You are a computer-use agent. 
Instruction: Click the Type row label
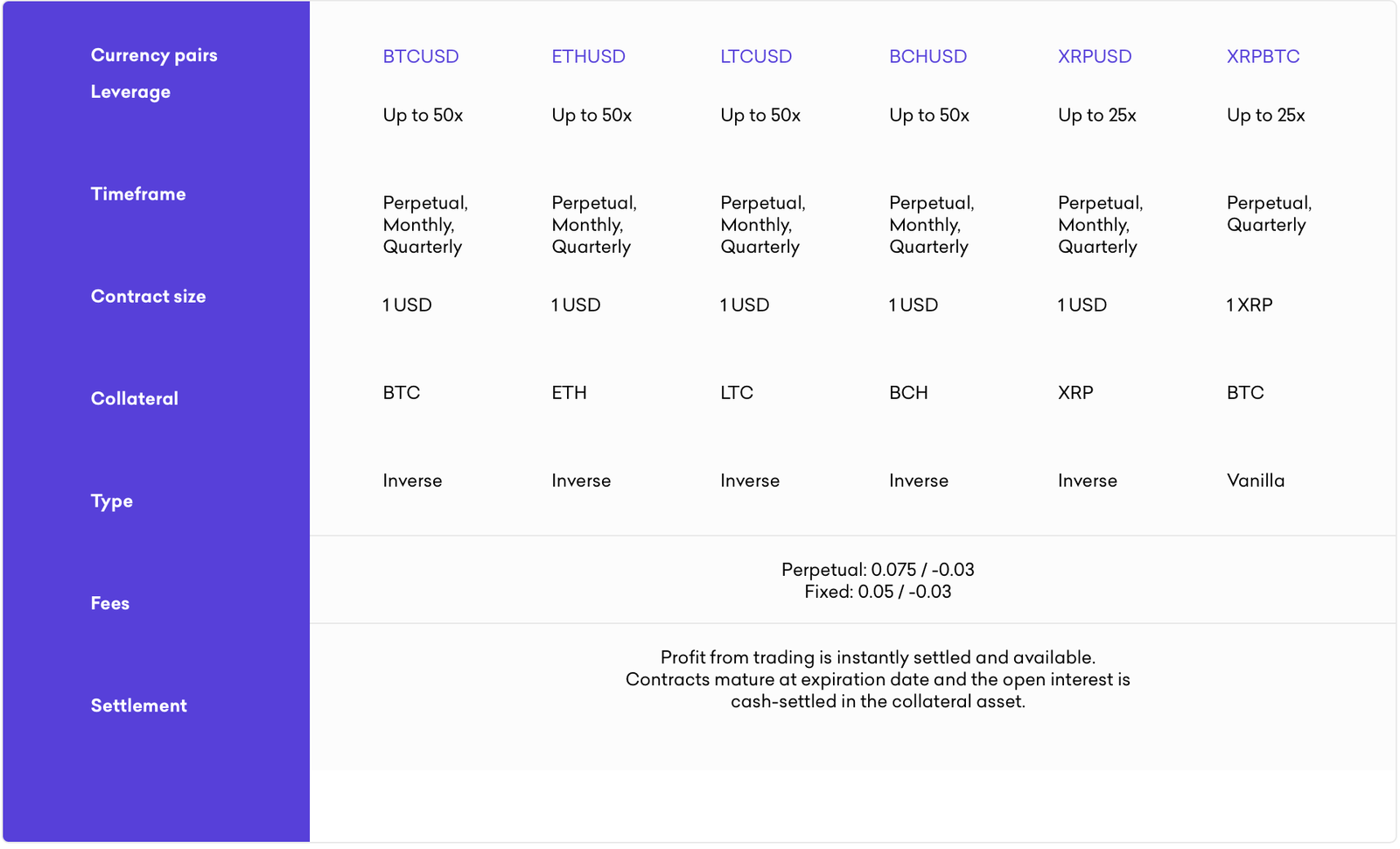click(x=112, y=502)
